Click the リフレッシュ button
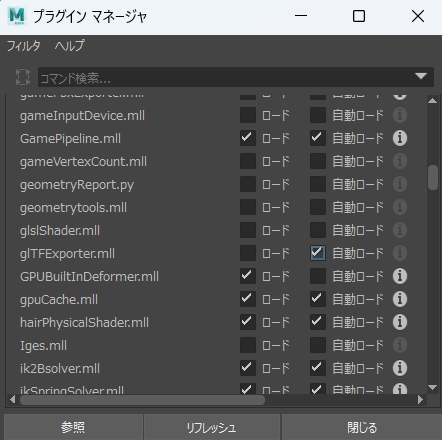The width and height of the screenshot is (442, 440). tap(212, 427)
